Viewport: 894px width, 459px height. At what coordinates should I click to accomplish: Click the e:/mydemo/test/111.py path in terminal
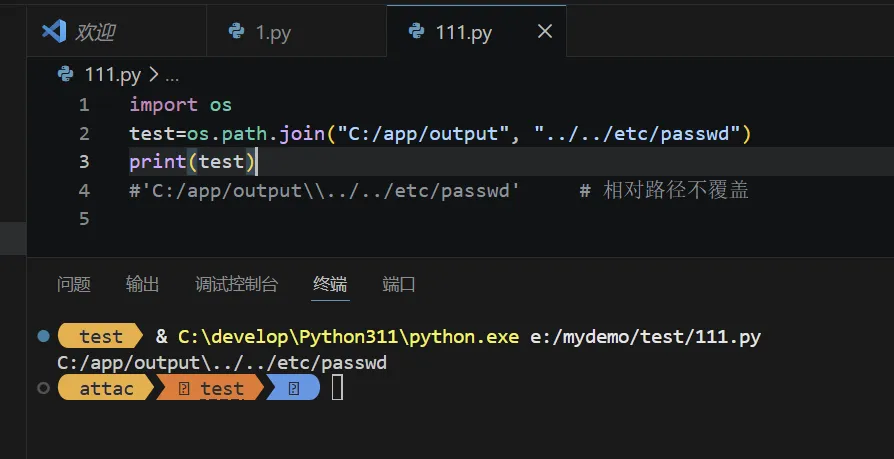click(645, 336)
